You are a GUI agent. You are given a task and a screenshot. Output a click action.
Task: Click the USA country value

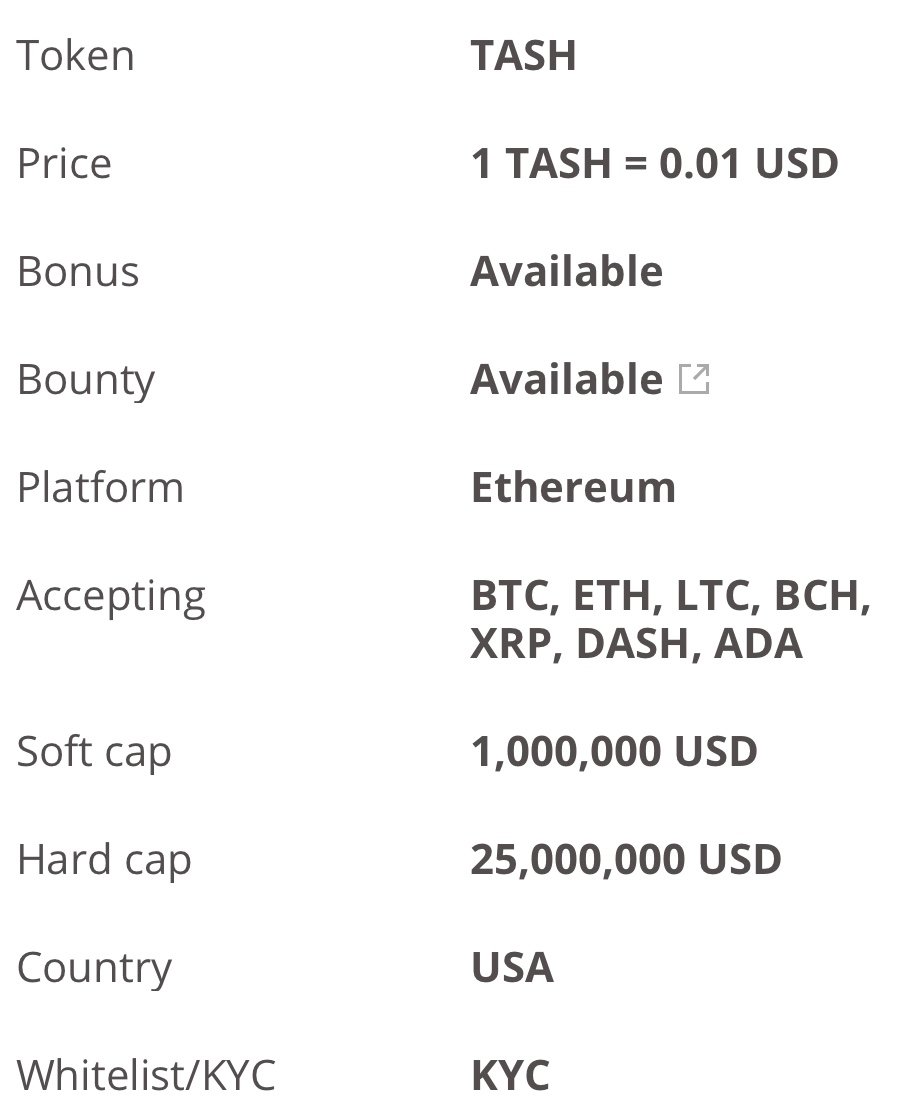pos(512,967)
